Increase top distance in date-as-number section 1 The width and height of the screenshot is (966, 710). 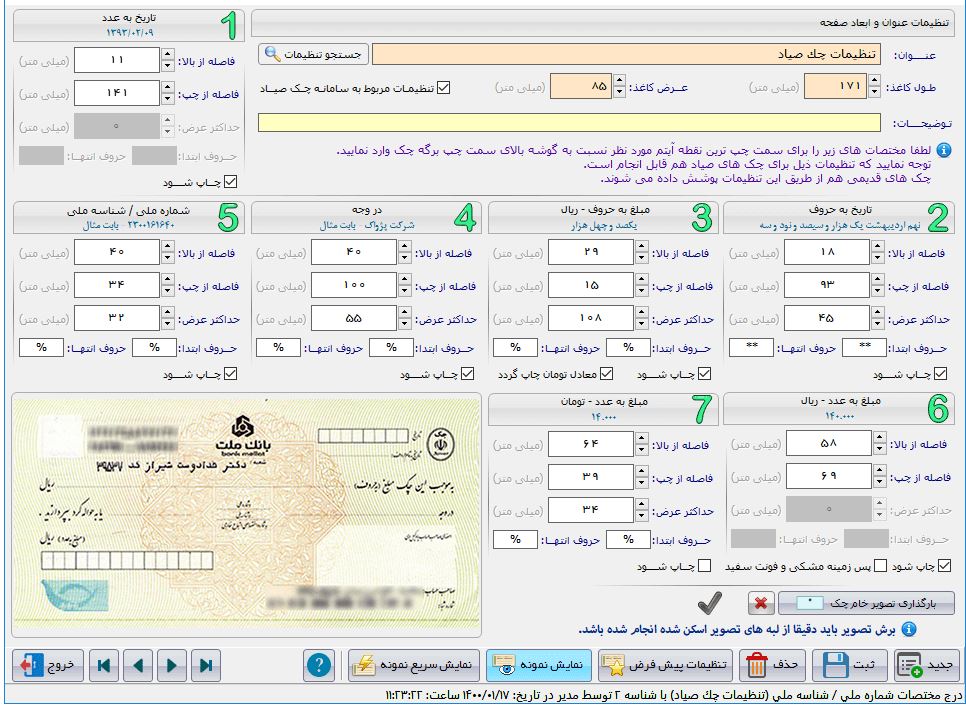(x=167, y=55)
